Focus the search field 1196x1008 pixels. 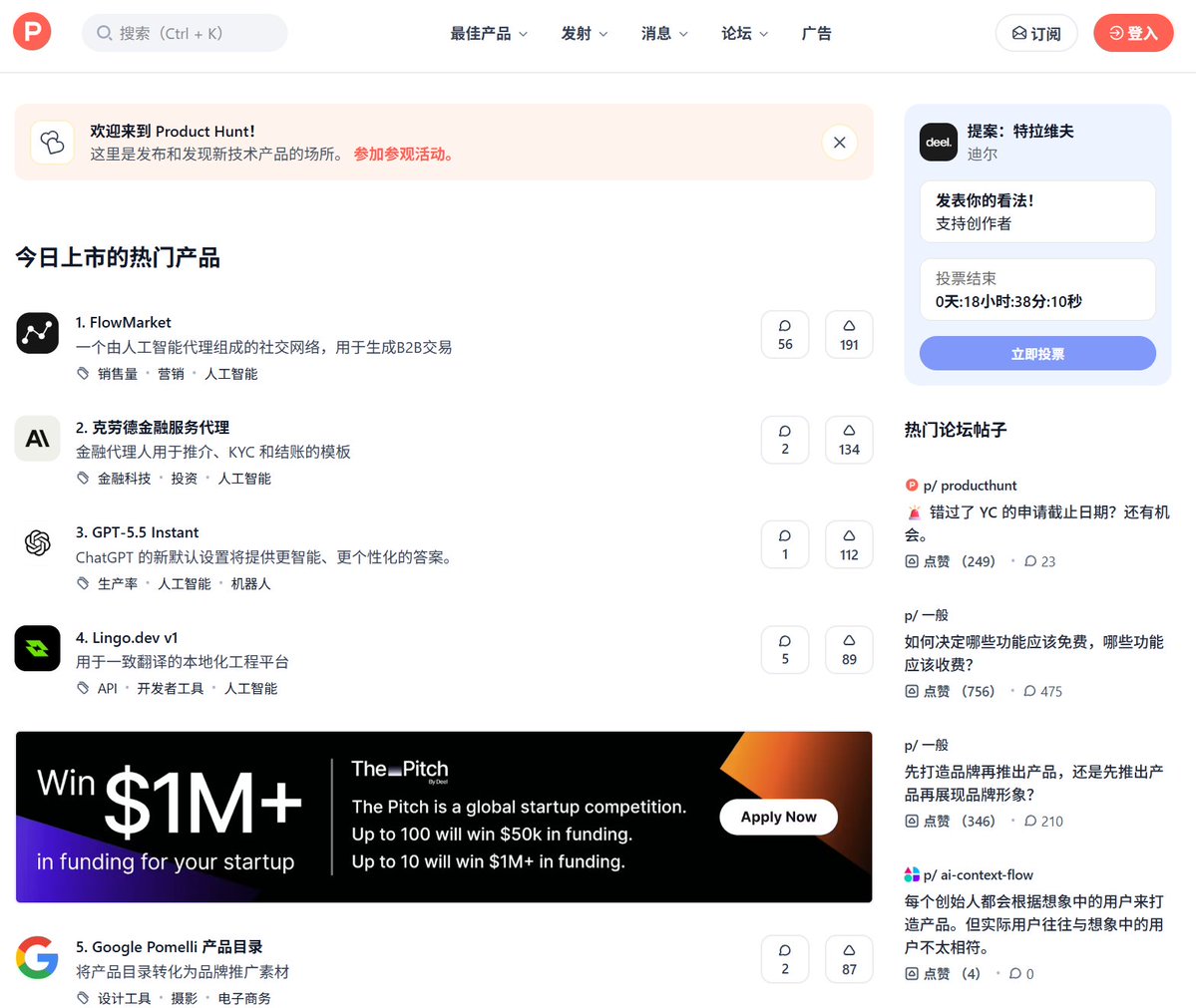[x=185, y=33]
